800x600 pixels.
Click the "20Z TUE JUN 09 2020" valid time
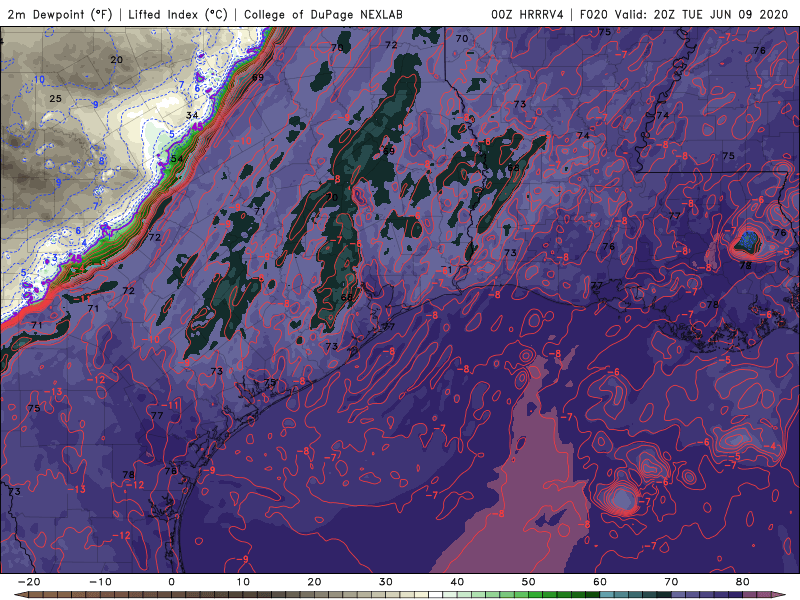pyautogui.click(x=720, y=14)
